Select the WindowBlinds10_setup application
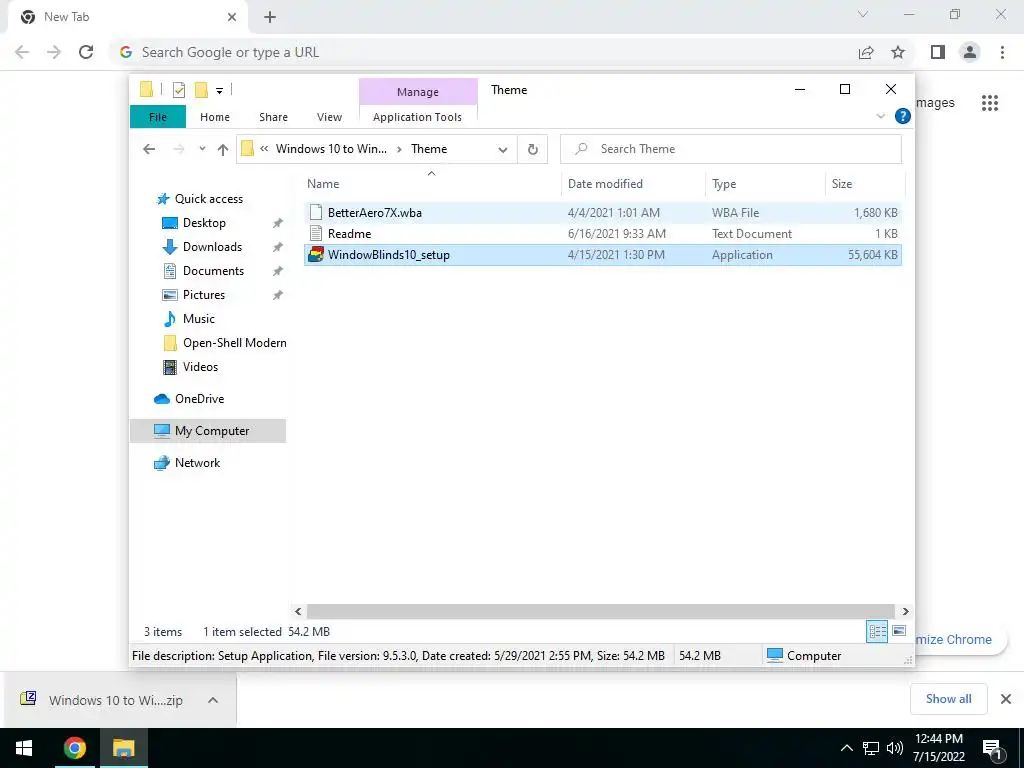Viewport: 1024px width, 768px height. click(x=603, y=255)
